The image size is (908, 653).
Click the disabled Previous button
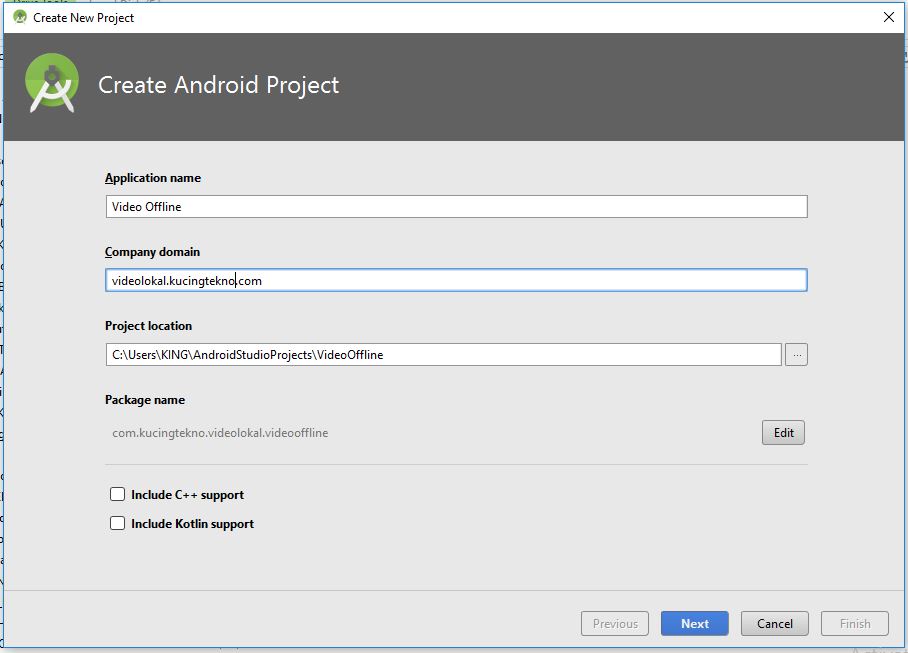[614, 623]
